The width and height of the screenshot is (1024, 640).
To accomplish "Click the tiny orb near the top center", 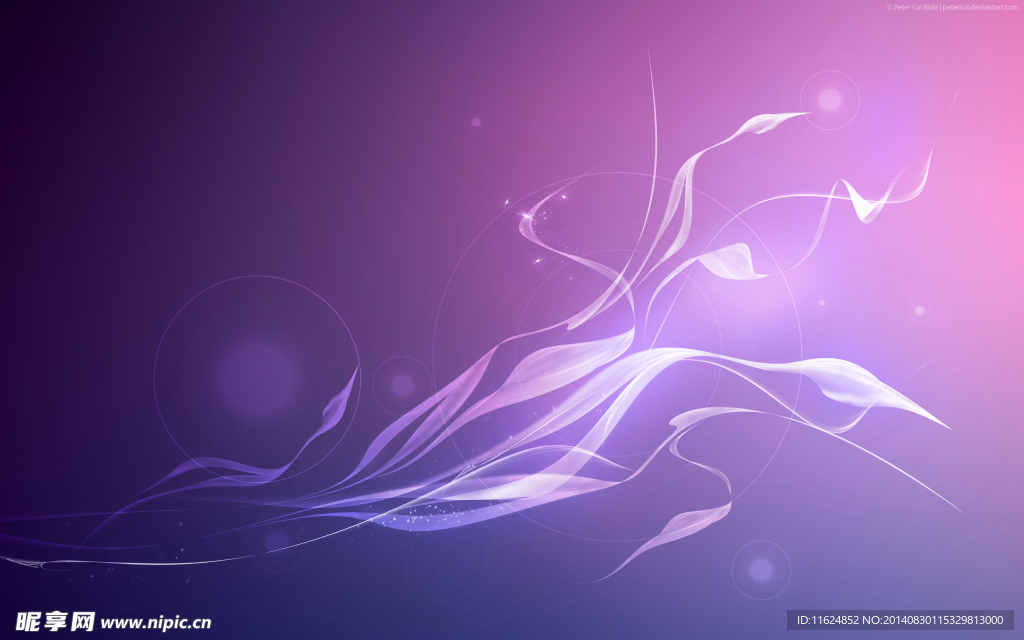I will 476,122.
